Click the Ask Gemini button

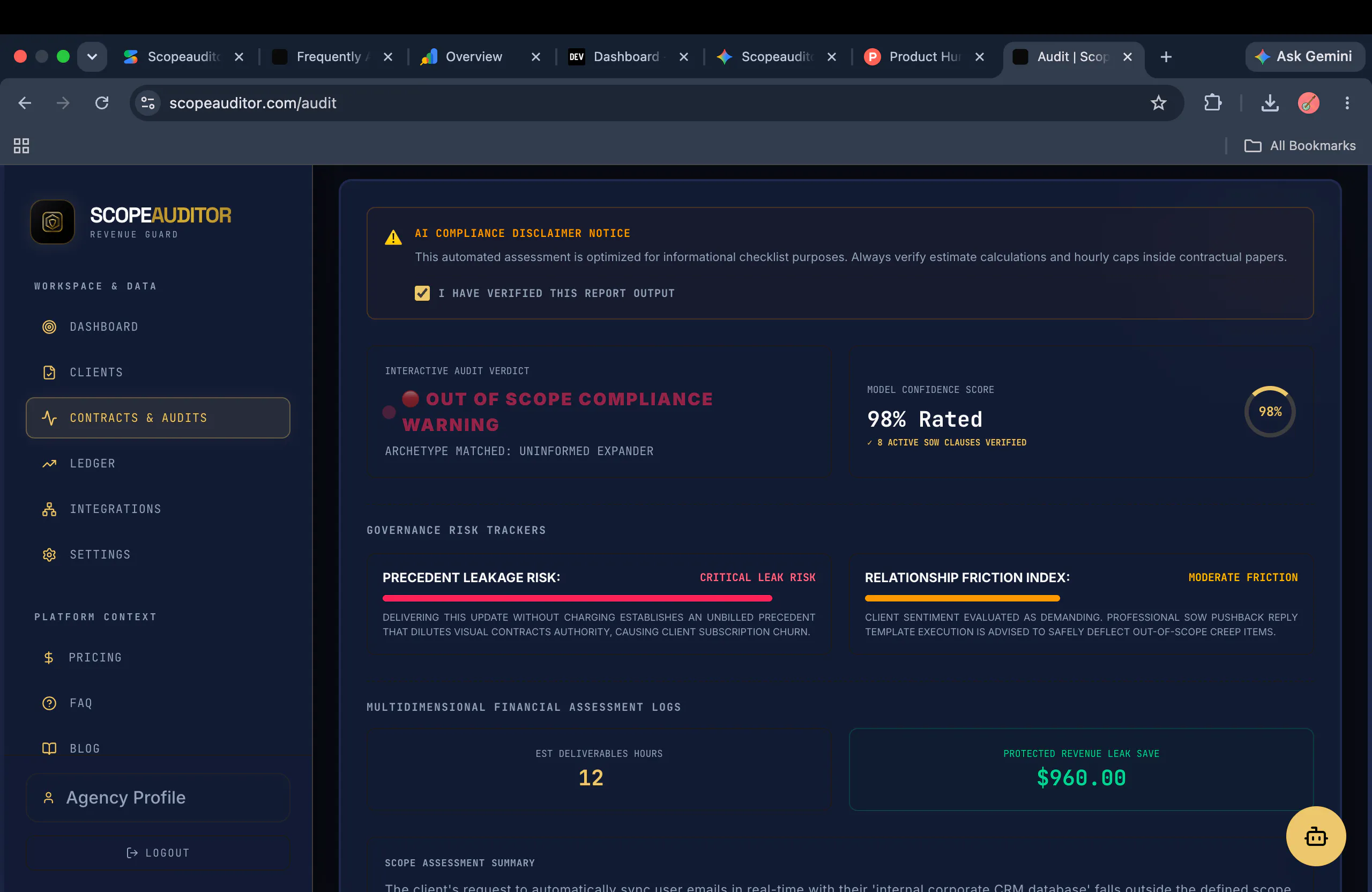tap(1304, 56)
